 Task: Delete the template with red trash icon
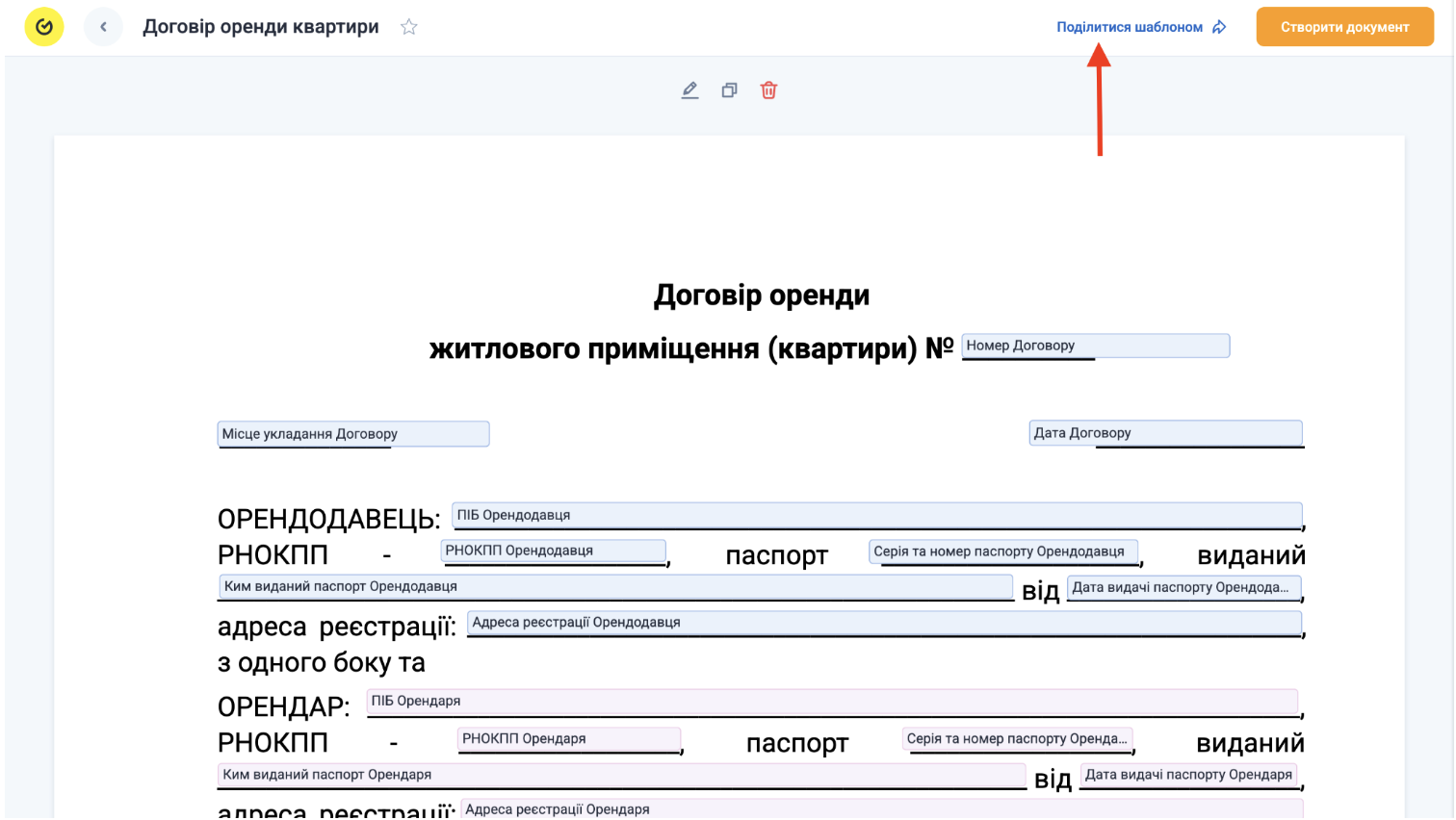tap(768, 90)
